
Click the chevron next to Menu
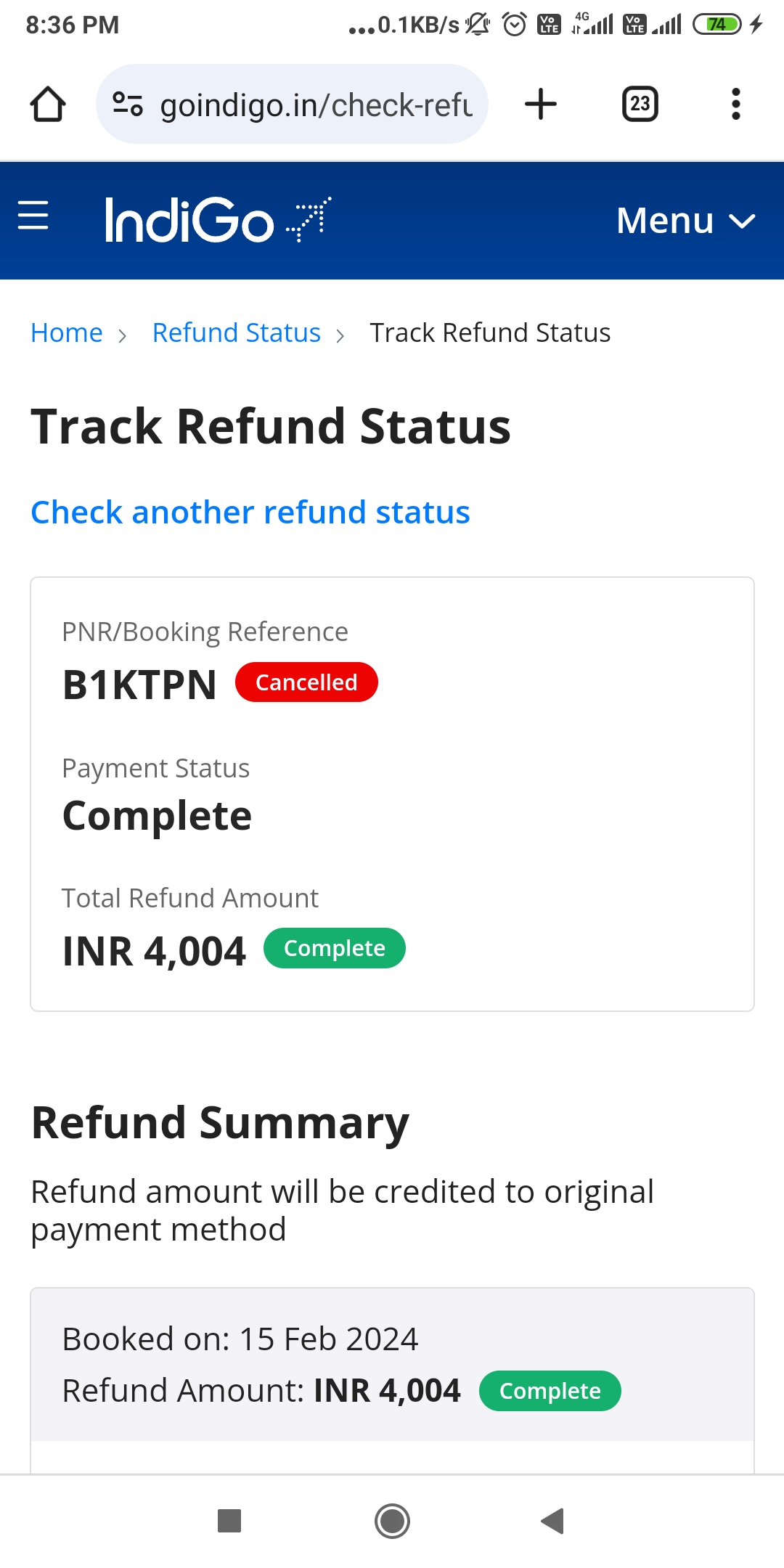(x=742, y=221)
